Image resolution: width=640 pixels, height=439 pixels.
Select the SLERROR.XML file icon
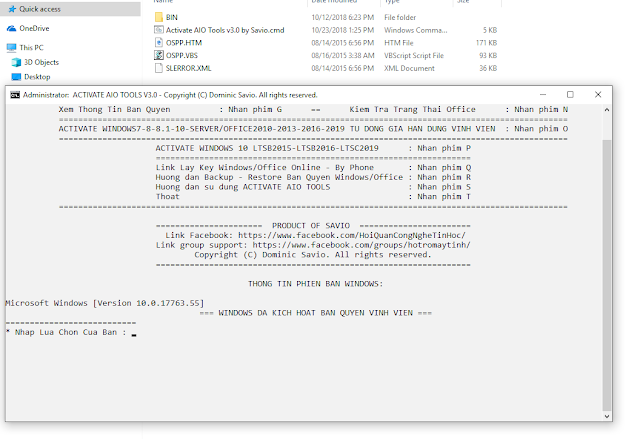tap(159, 68)
